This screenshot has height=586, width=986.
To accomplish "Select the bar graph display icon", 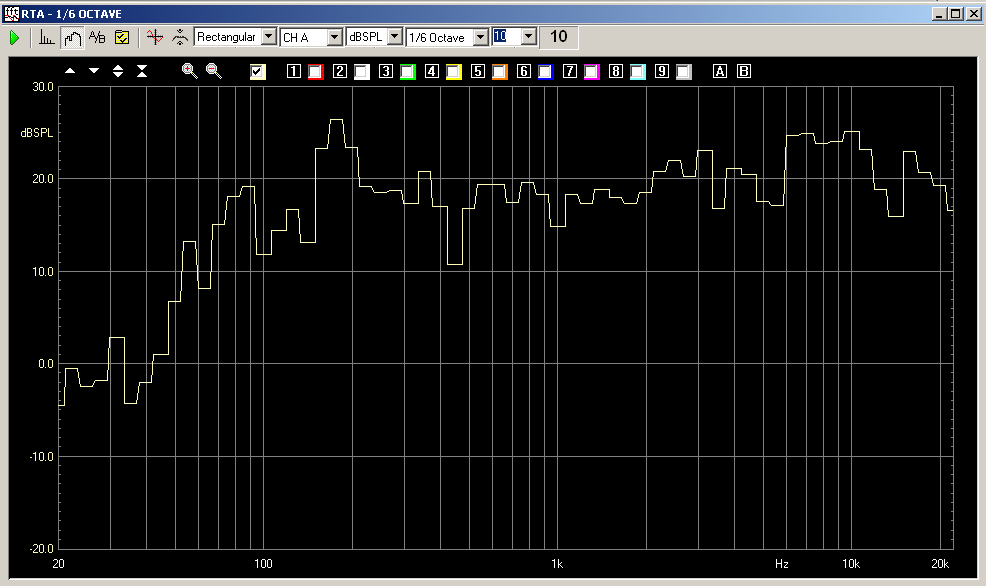I will (47, 37).
